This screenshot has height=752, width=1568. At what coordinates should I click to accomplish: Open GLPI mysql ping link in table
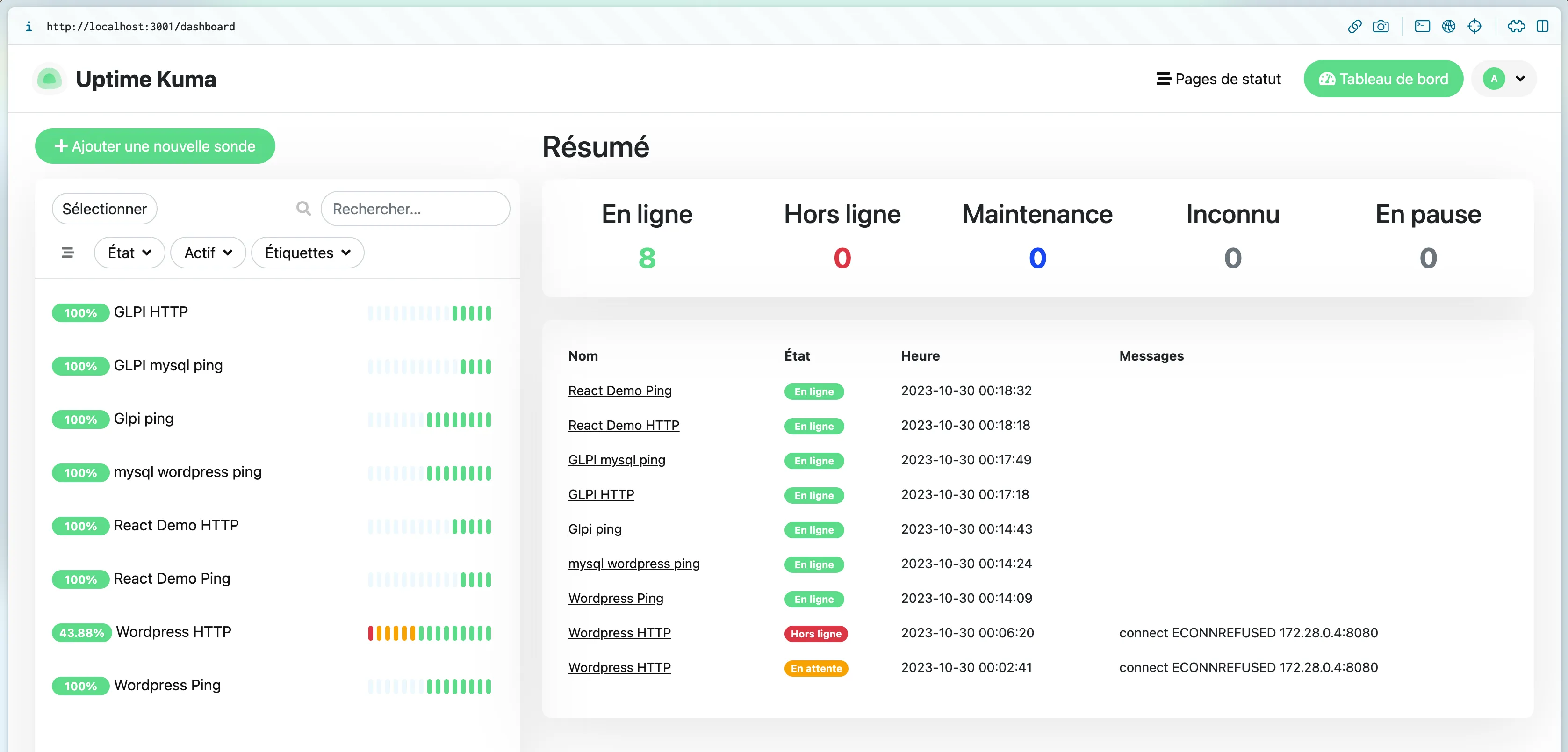click(x=617, y=460)
